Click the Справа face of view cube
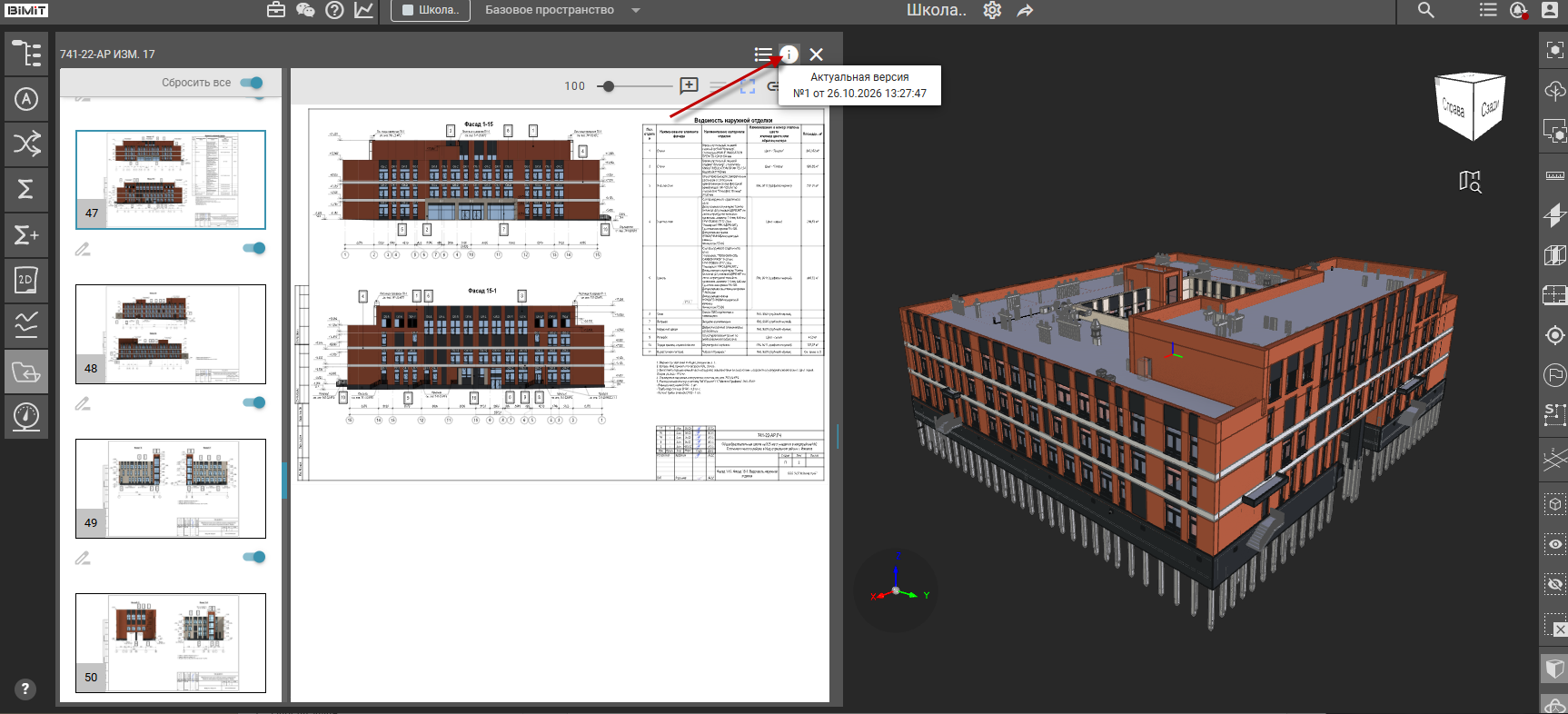 pyautogui.click(x=1454, y=109)
